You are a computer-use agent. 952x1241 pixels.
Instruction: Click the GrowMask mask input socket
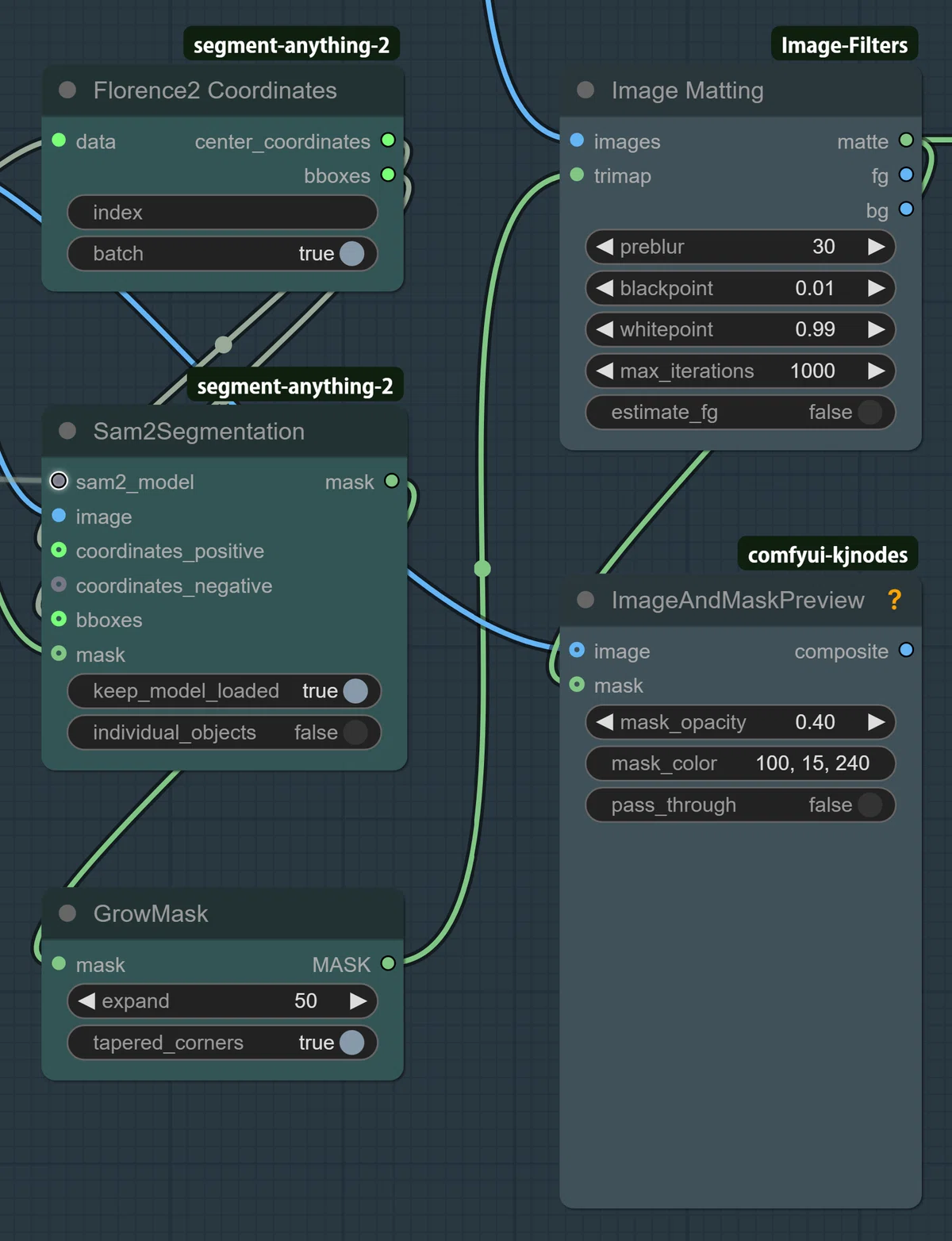pyautogui.click(x=59, y=963)
